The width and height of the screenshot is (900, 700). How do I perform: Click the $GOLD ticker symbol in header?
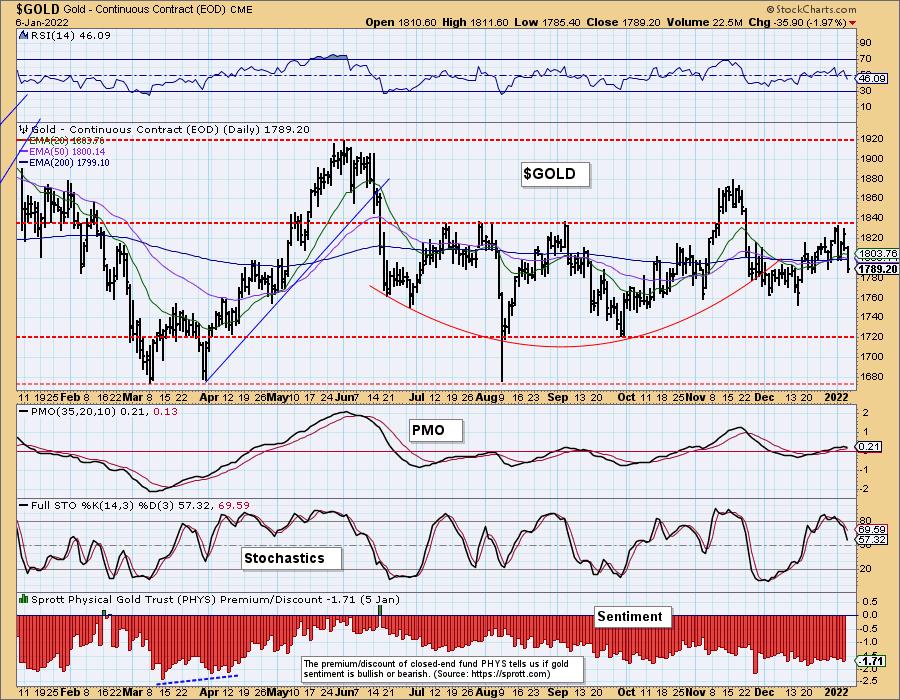[x=38, y=9]
